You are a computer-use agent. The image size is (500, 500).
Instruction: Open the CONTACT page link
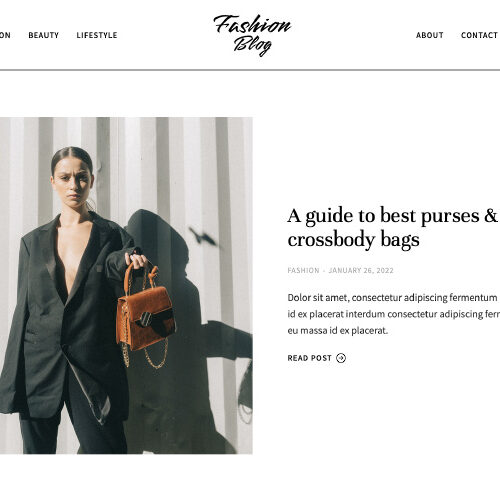click(x=479, y=35)
